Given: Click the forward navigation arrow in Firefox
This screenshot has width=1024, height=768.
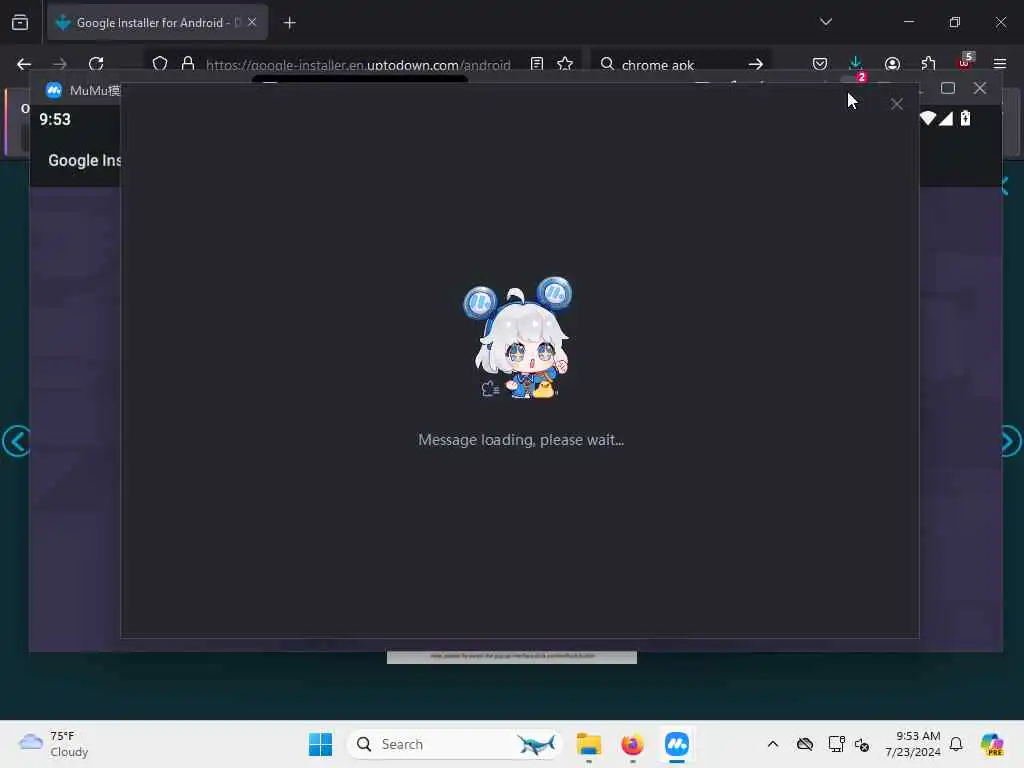Looking at the screenshot, I should tap(60, 64).
